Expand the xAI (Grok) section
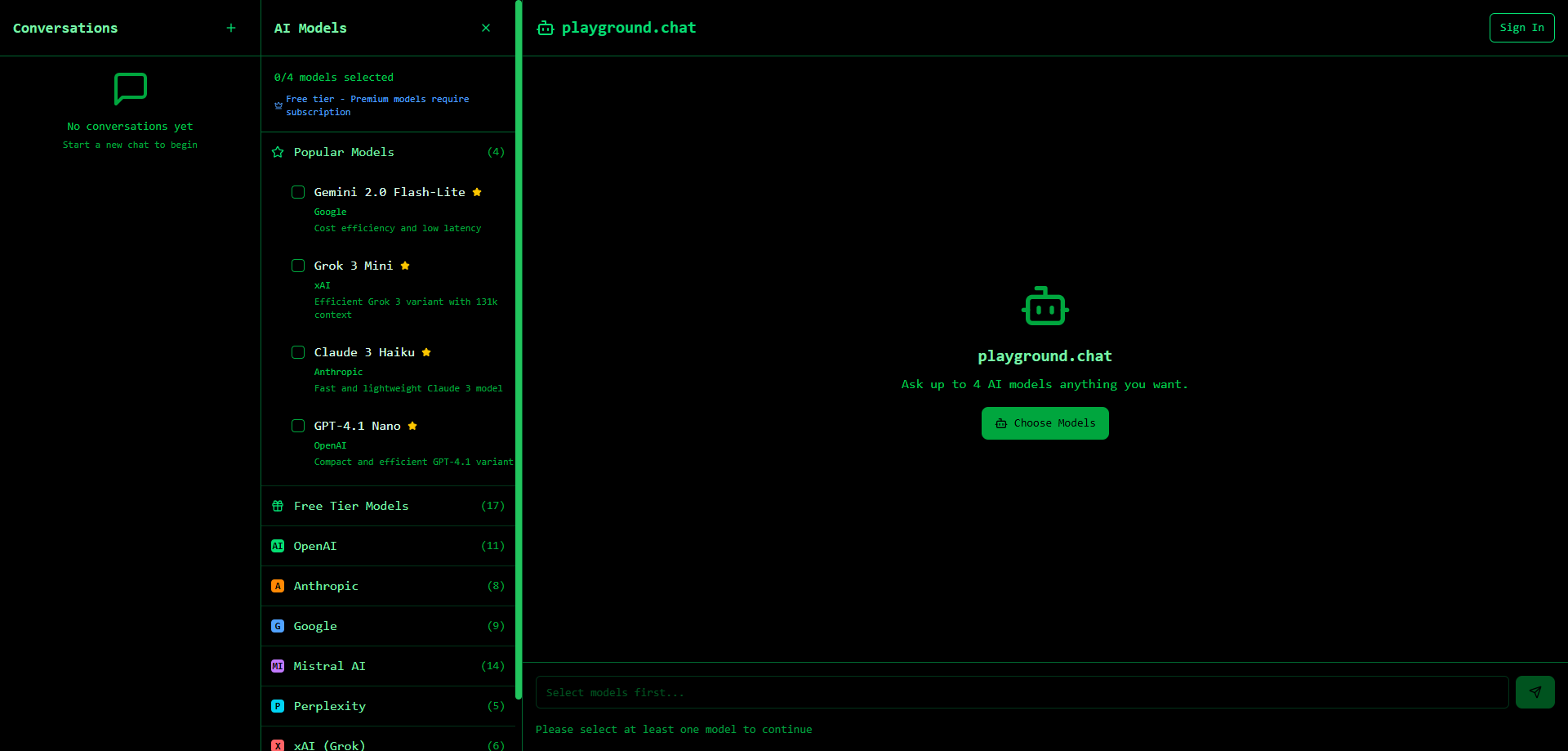 click(x=387, y=744)
